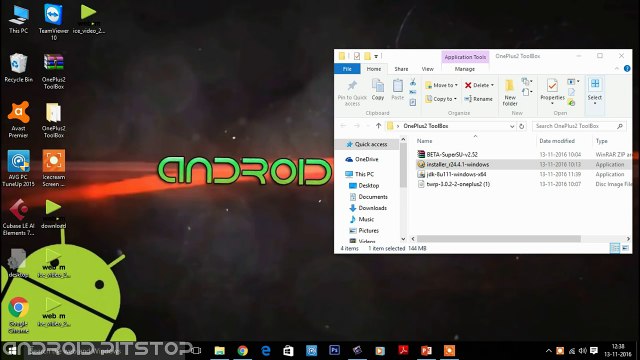Launch AVG PC TuneUp 2015 shortcut
The height and width of the screenshot is (360, 640).
click(18, 169)
